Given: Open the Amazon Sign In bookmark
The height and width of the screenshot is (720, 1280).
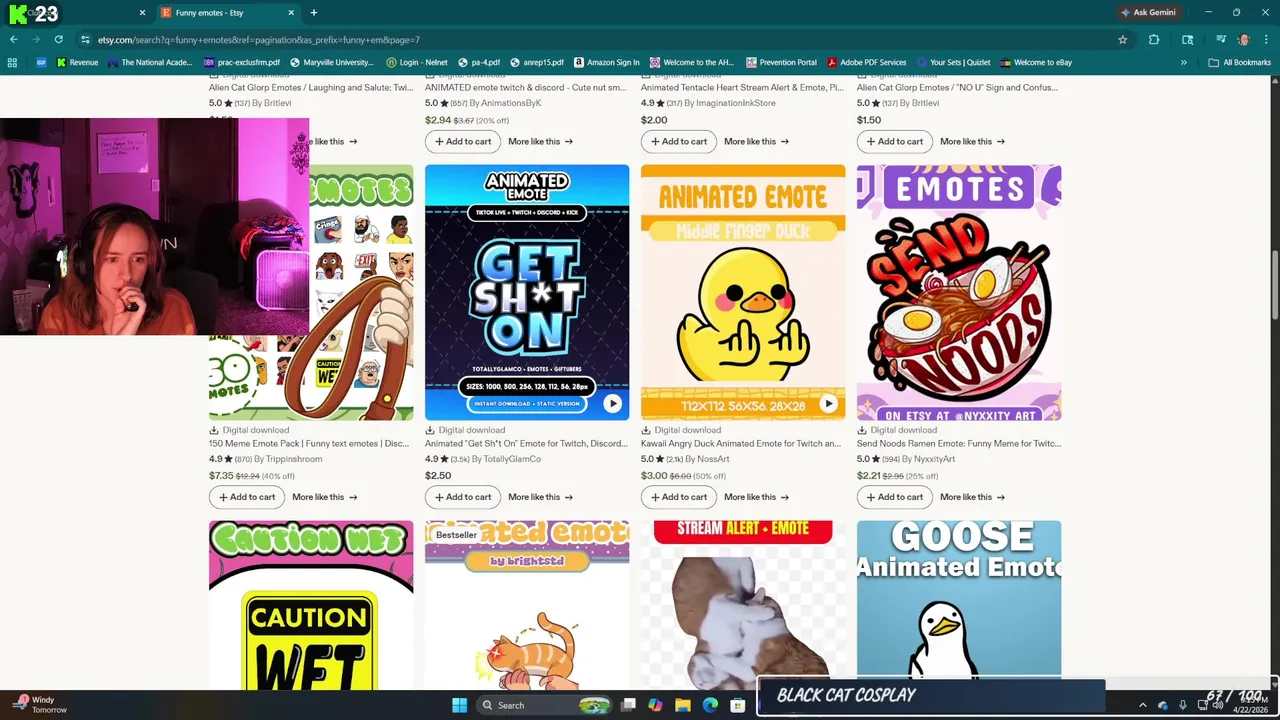Looking at the screenshot, I should point(606,62).
